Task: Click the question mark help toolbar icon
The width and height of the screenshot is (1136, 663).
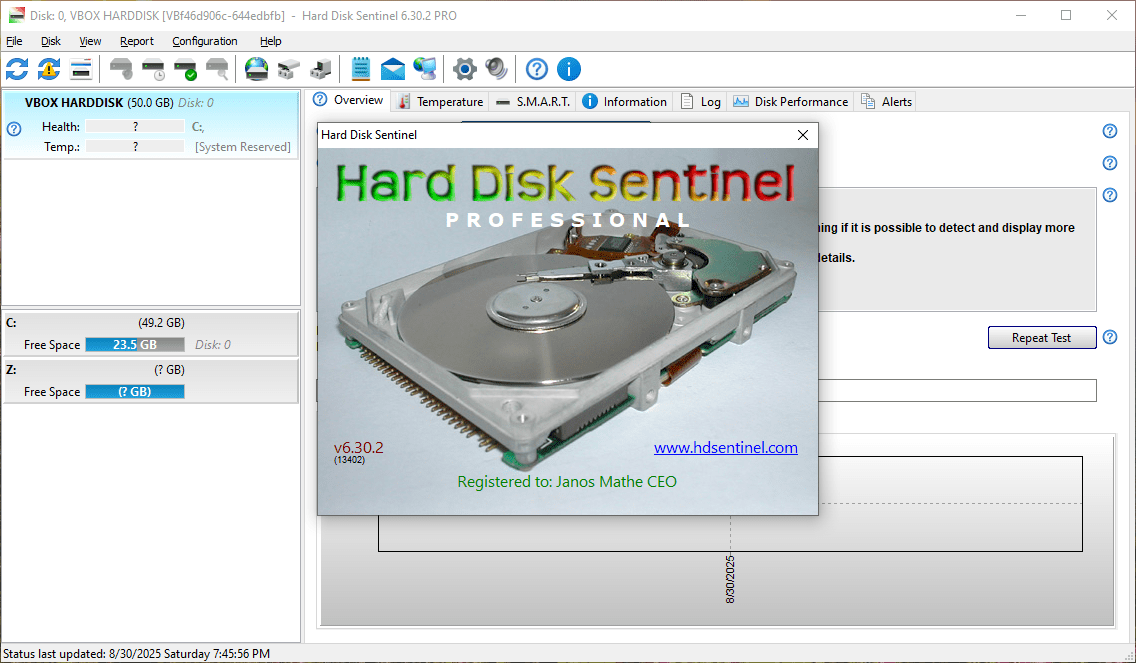Action: 537,69
